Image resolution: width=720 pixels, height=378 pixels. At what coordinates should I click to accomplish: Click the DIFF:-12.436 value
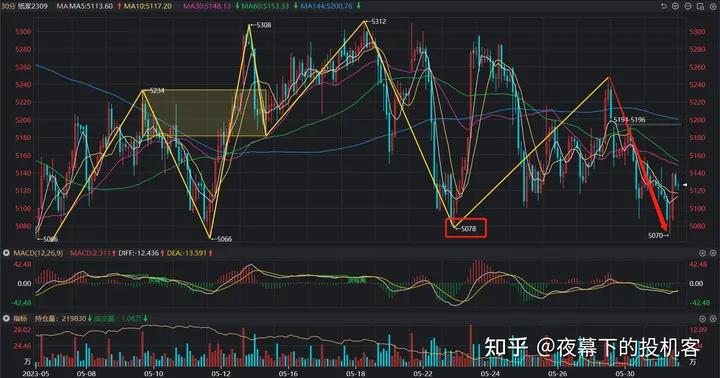pos(138,253)
